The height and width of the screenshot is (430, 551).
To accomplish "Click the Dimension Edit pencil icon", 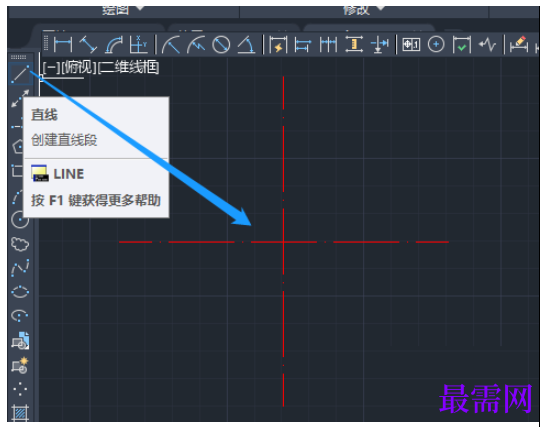I will [x=519, y=45].
